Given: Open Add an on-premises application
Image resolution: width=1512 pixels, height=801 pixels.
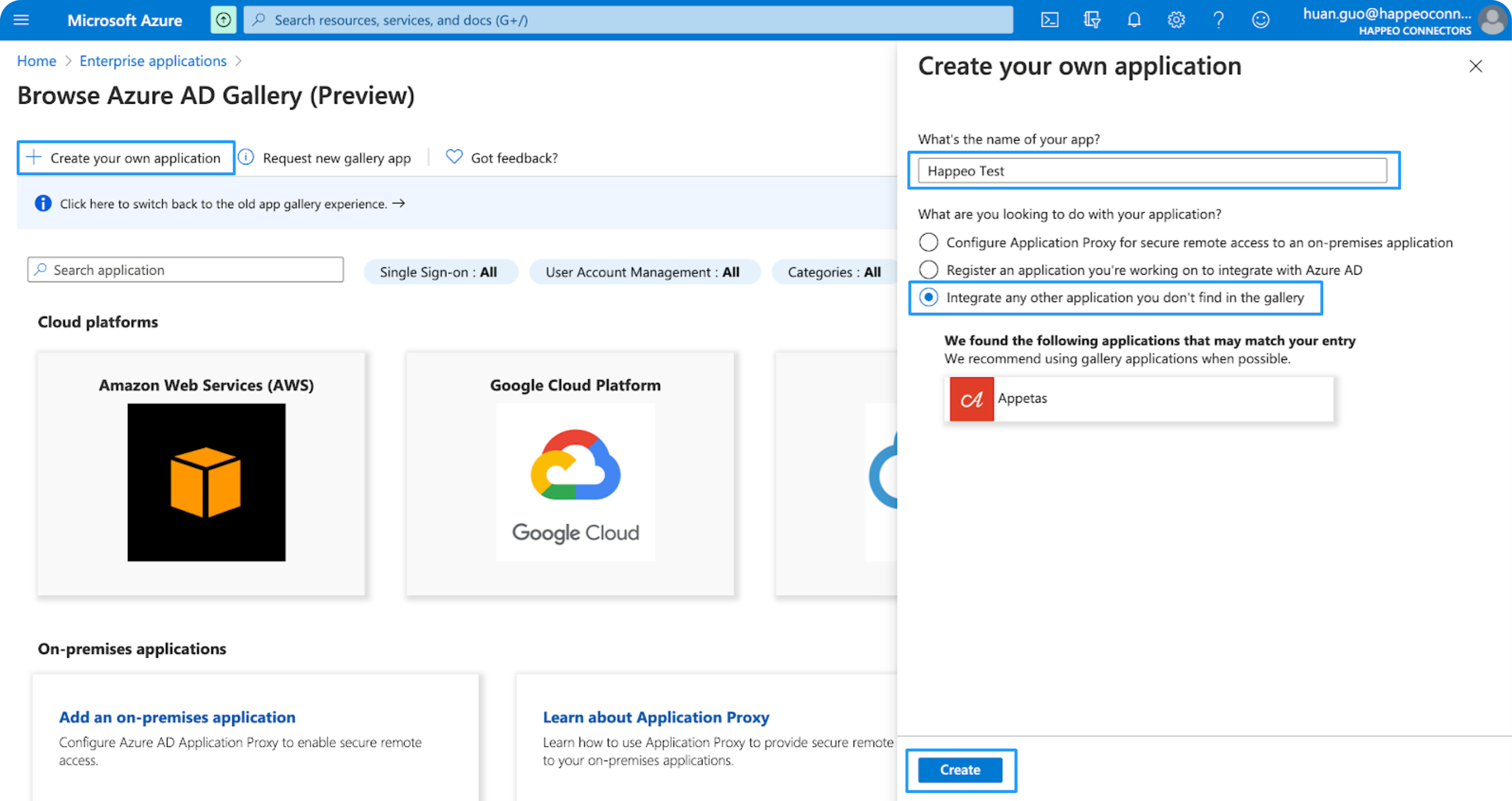Looking at the screenshot, I should point(177,717).
